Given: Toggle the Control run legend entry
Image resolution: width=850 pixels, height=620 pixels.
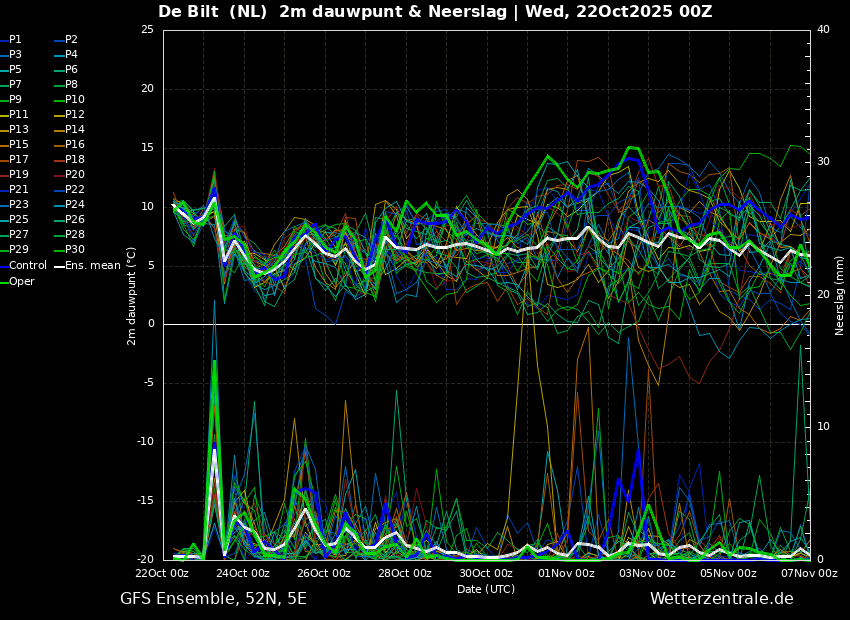Looking at the screenshot, I should (x=27, y=266).
